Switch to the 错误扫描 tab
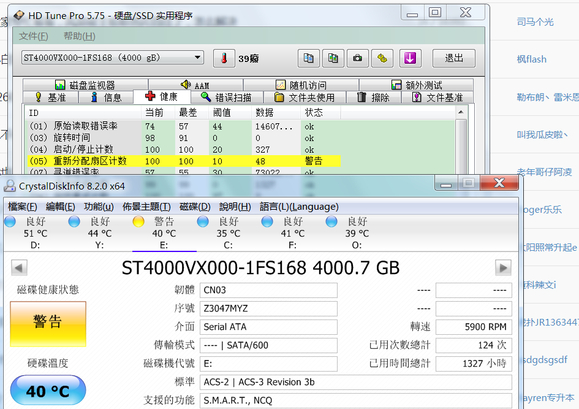 click(x=227, y=97)
